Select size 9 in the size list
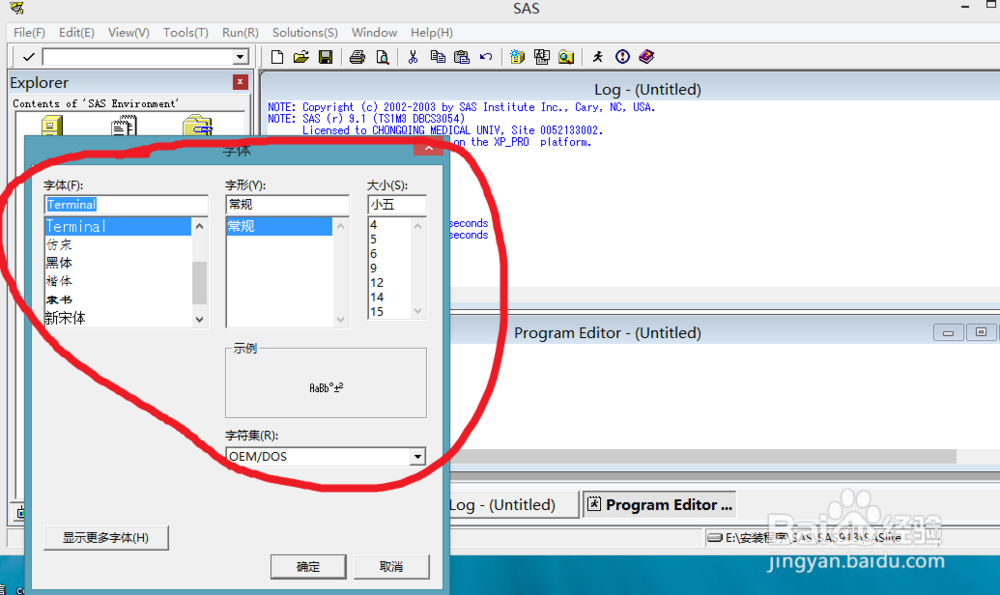1000x595 pixels. click(x=390, y=268)
